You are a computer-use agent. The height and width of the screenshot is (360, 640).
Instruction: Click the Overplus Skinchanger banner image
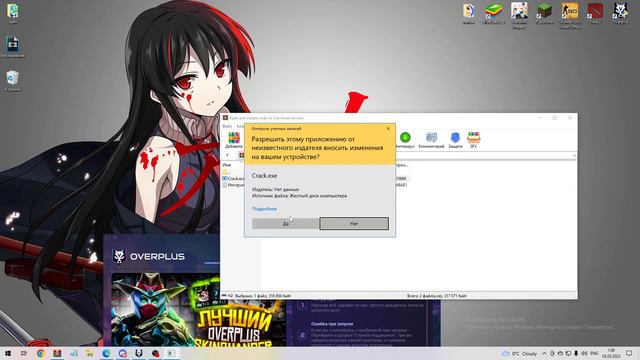pyautogui.click(x=197, y=310)
